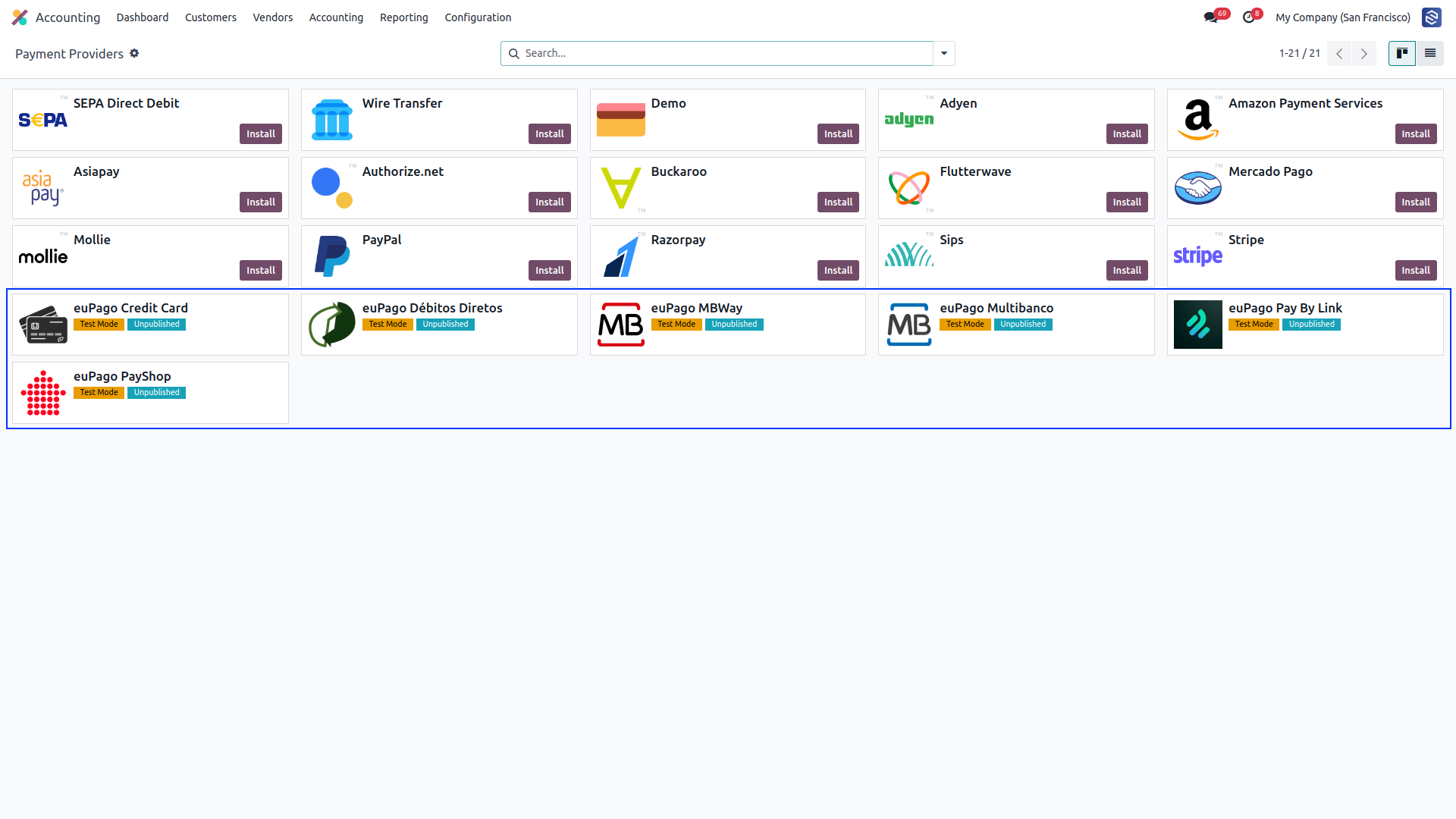The height and width of the screenshot is (819, 1456).
Task: Click the euPago Credit Card icon
Action: pos(43,325)
